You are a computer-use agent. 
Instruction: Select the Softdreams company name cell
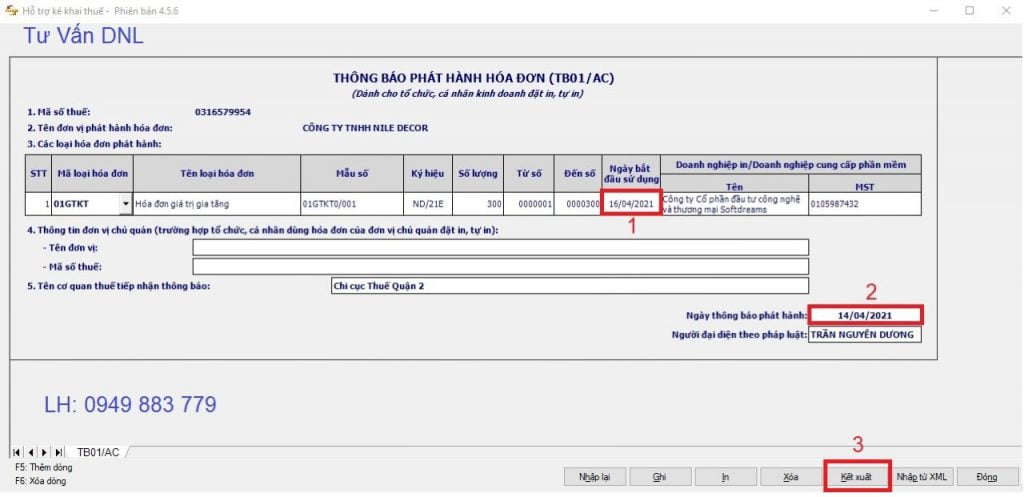click(x=735, y=204)
